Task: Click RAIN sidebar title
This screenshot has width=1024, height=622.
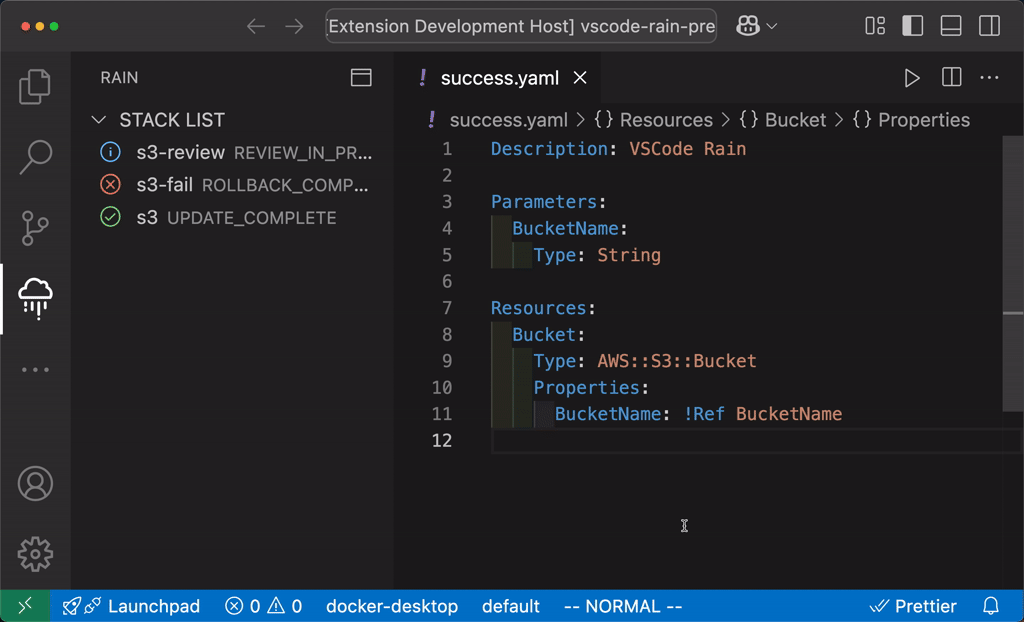Action: 120,78
